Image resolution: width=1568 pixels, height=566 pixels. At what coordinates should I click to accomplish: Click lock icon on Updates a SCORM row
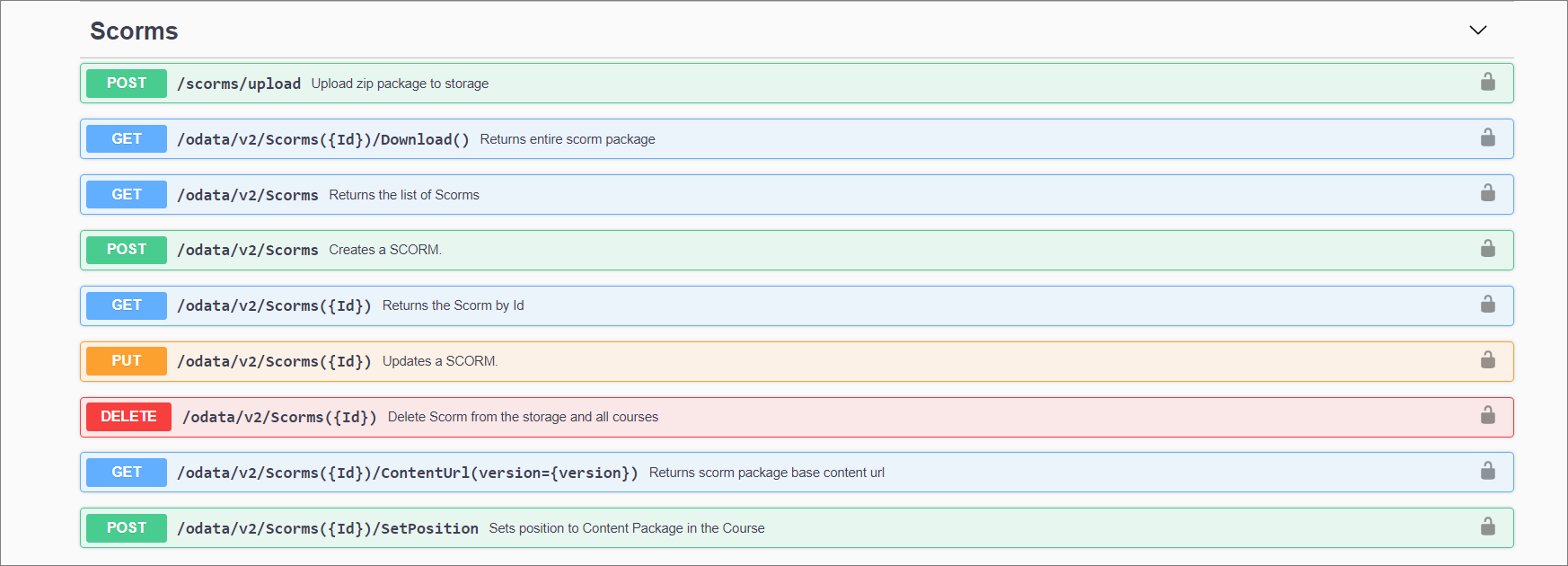click(1487, 360)
